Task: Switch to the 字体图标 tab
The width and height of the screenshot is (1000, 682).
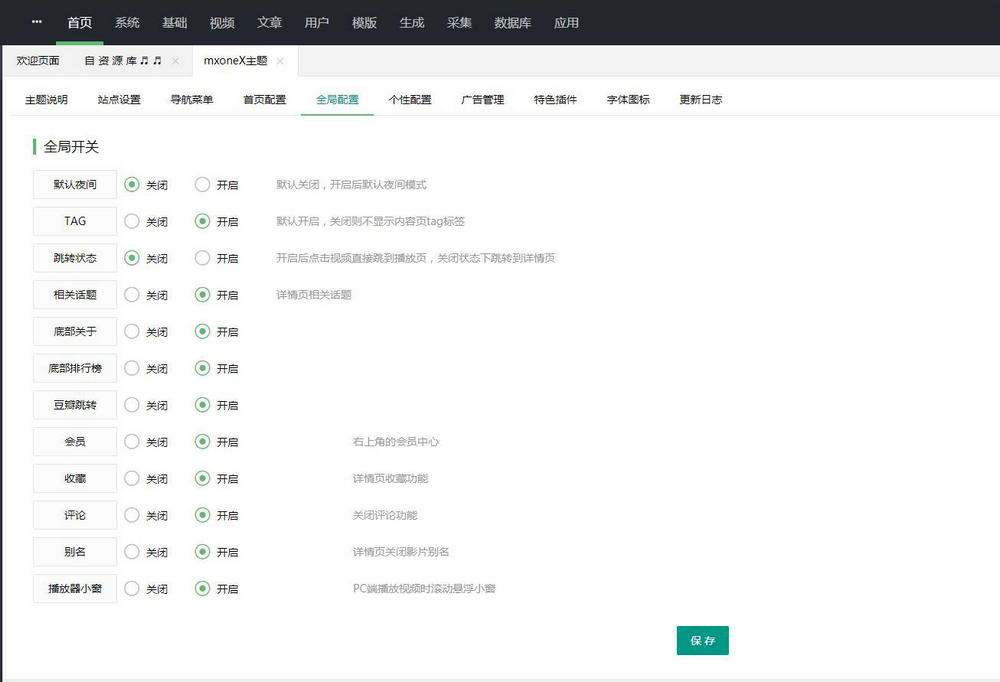Action: (627, 99)
